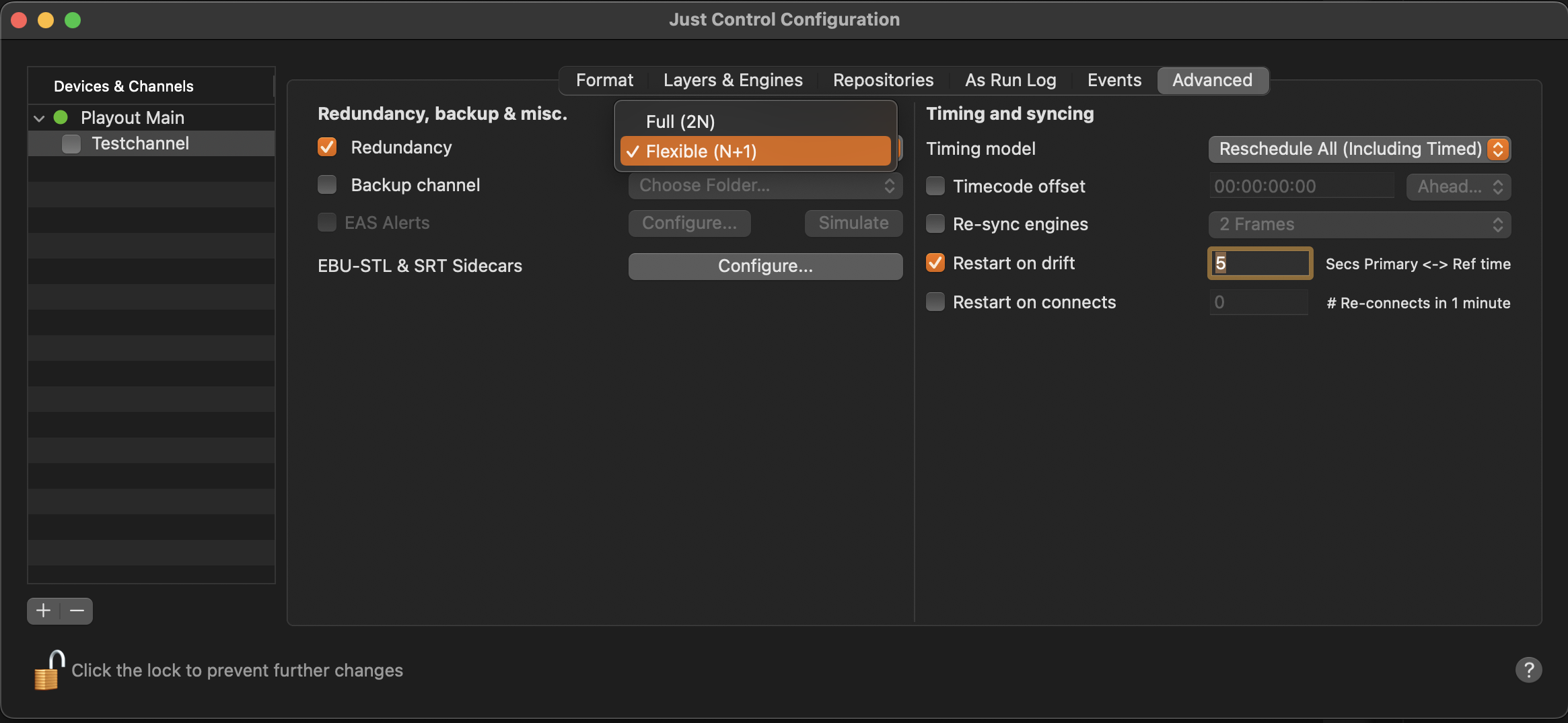Toggle the Testchannel checkbox in sidebar

click(x=71, y=144)
